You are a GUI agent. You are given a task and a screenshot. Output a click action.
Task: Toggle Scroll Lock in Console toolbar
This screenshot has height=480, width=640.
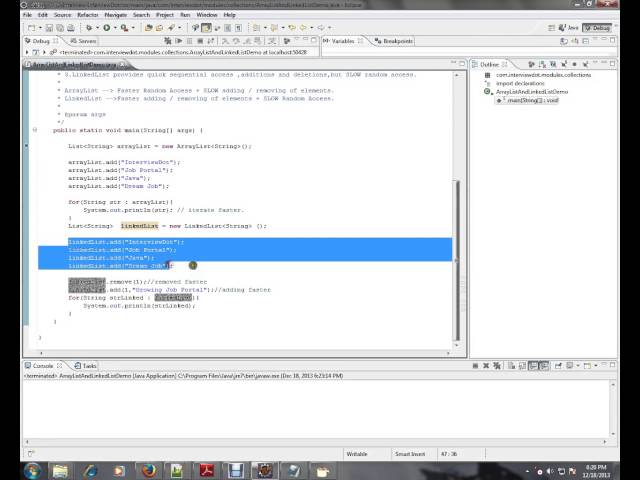tap(522, 366)
